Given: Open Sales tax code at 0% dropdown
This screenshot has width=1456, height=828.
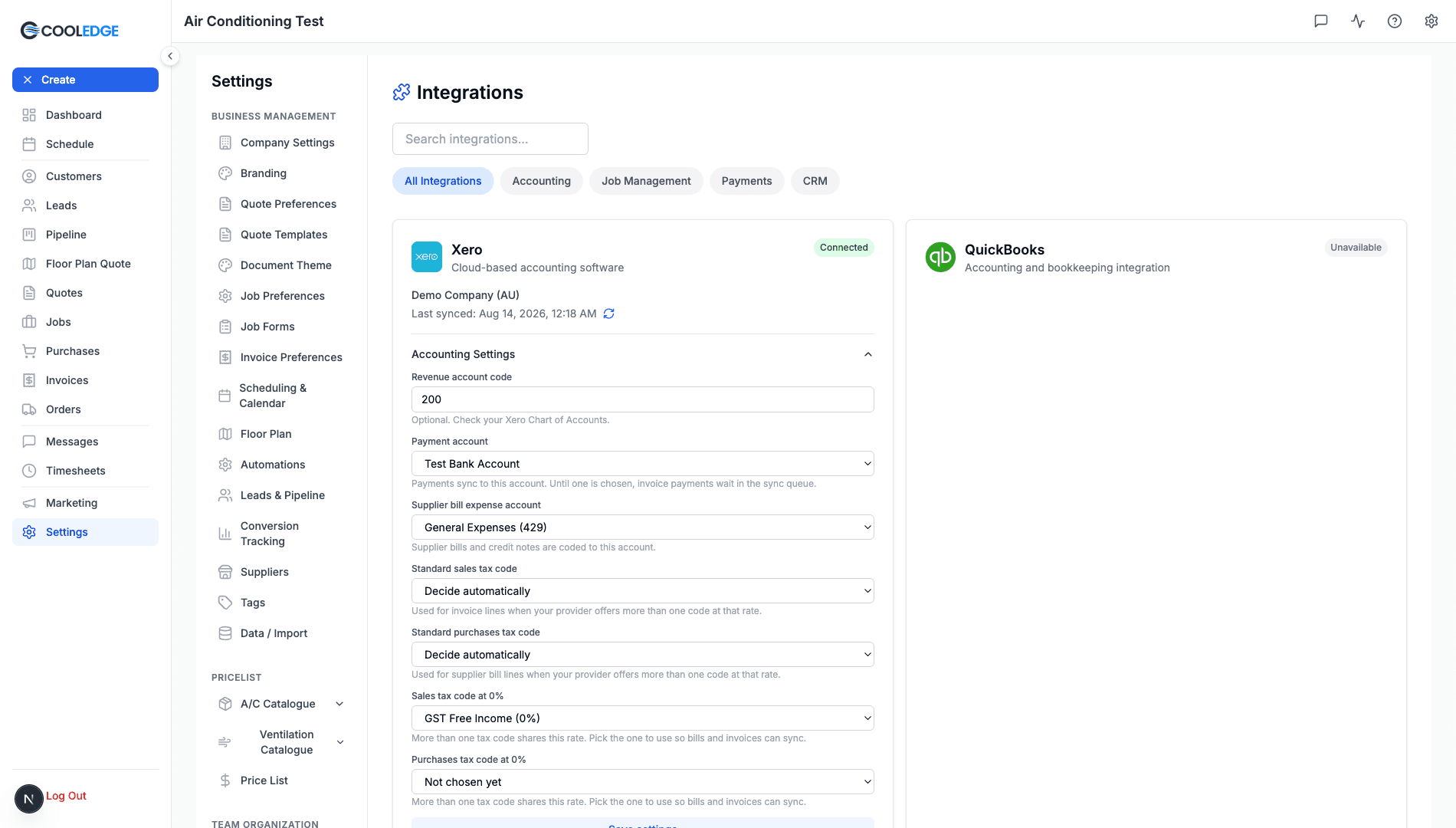Looking at the screenshot, I should (x=642, y=718).
